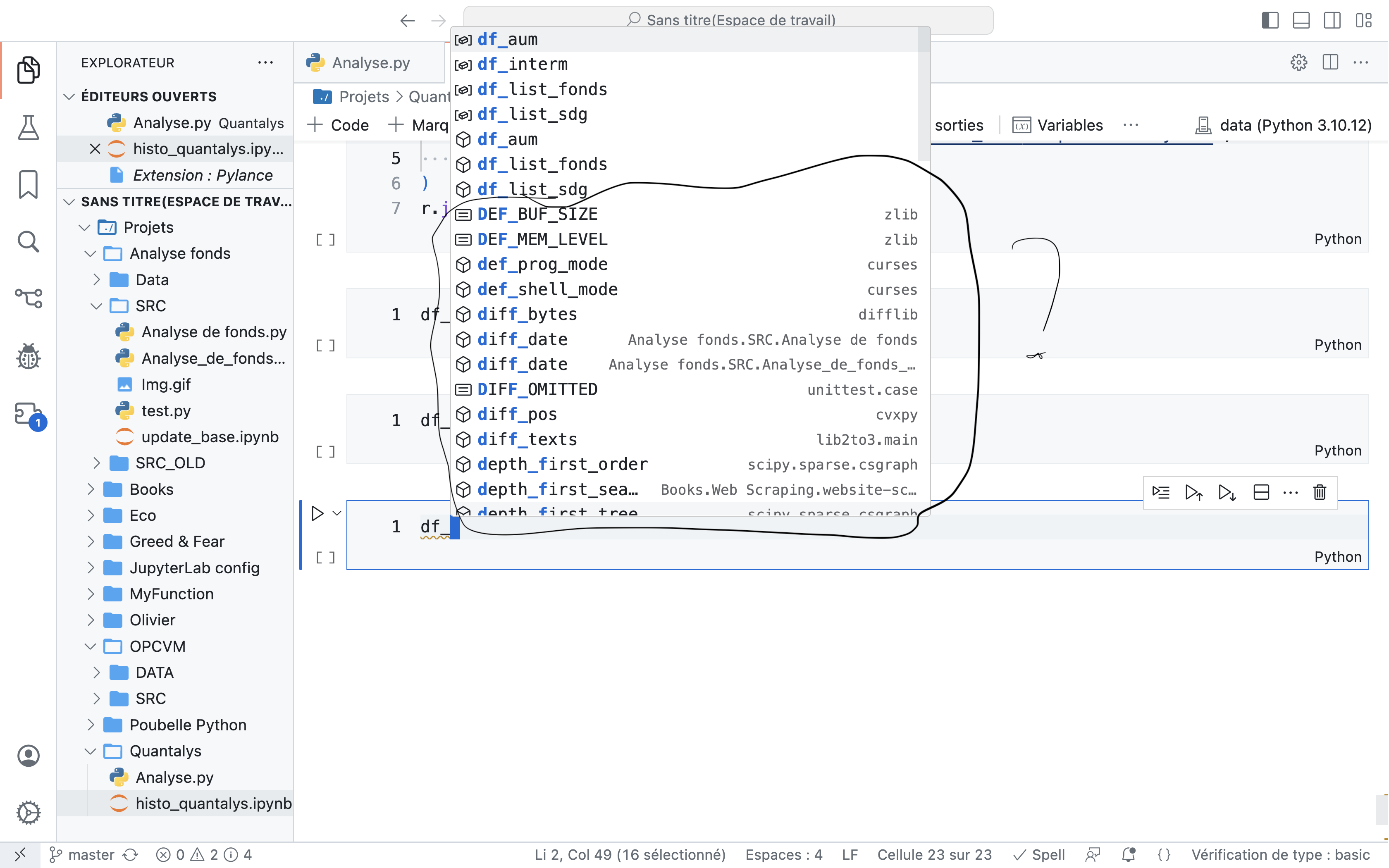This screenshot has height=868, width=1389.
Task: Run cell by line in cell toolbar
Action: pos(1160,493)
